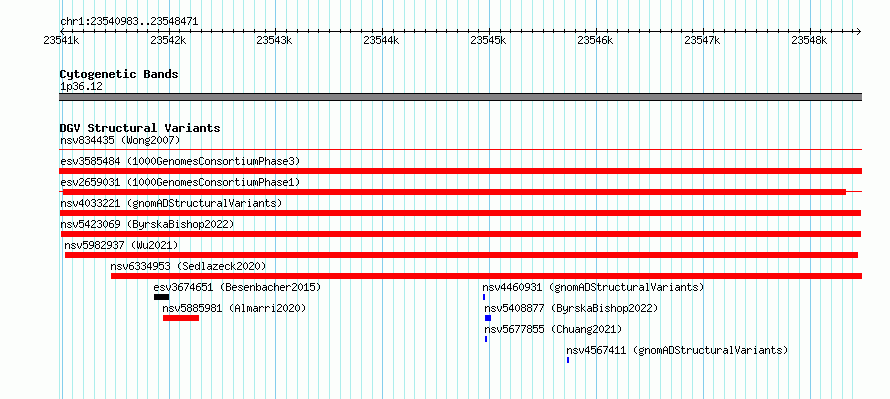Screen dimensions: 890x399
Task: Click the 23546k ruler position
Action: tap(595, 40)
